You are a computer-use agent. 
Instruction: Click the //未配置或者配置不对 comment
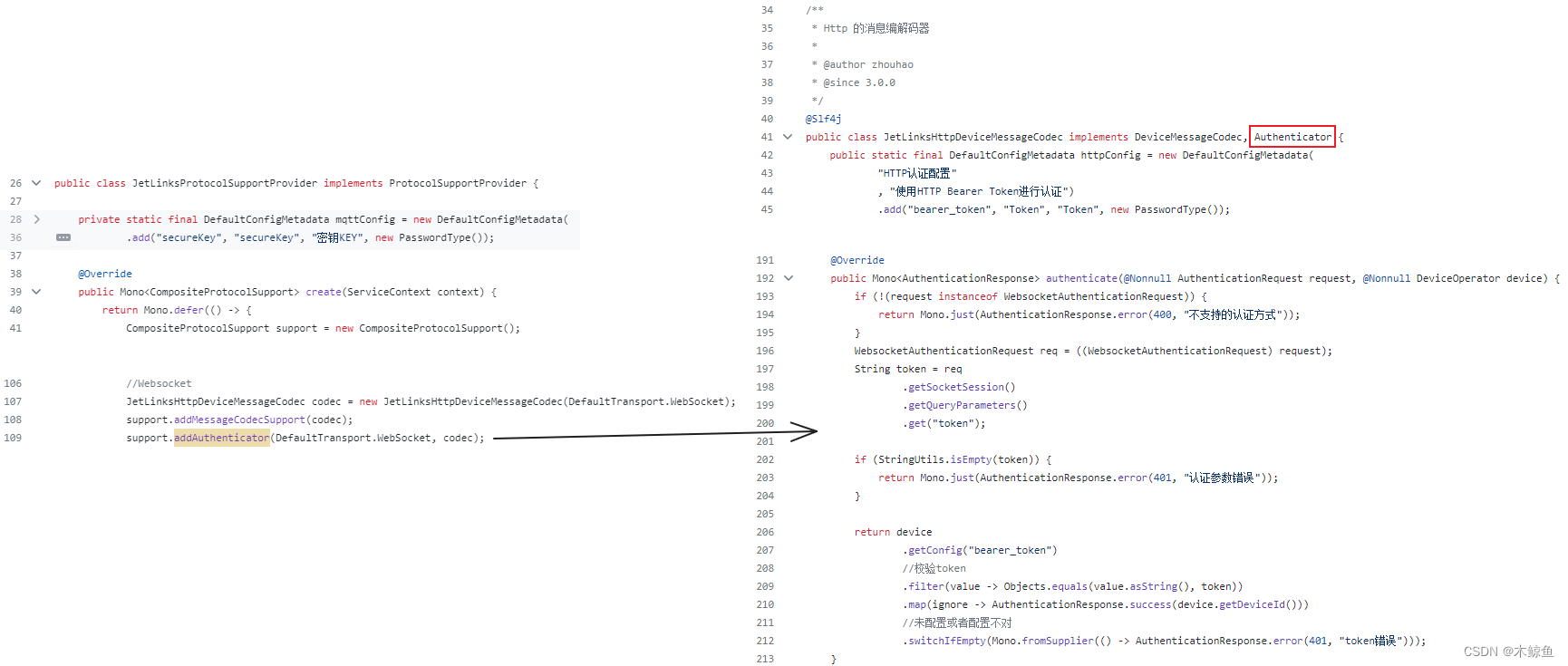pyautogui.click(x=957, y=623)
